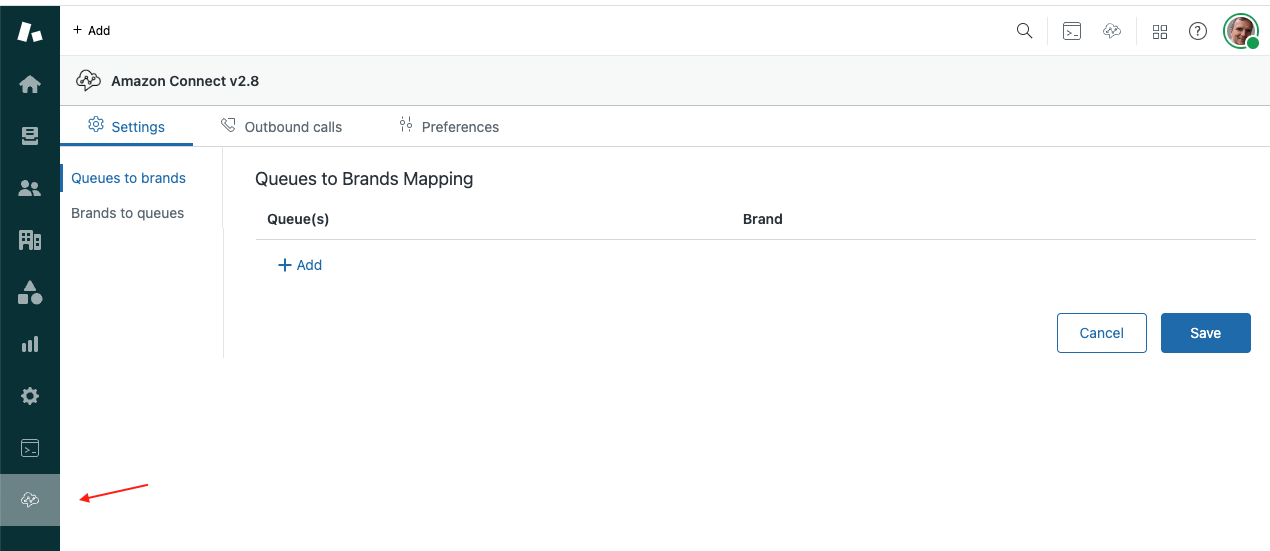Switch to the Outbound calls tab
This screenshot has height=551, width=1270.
point(281,127)
